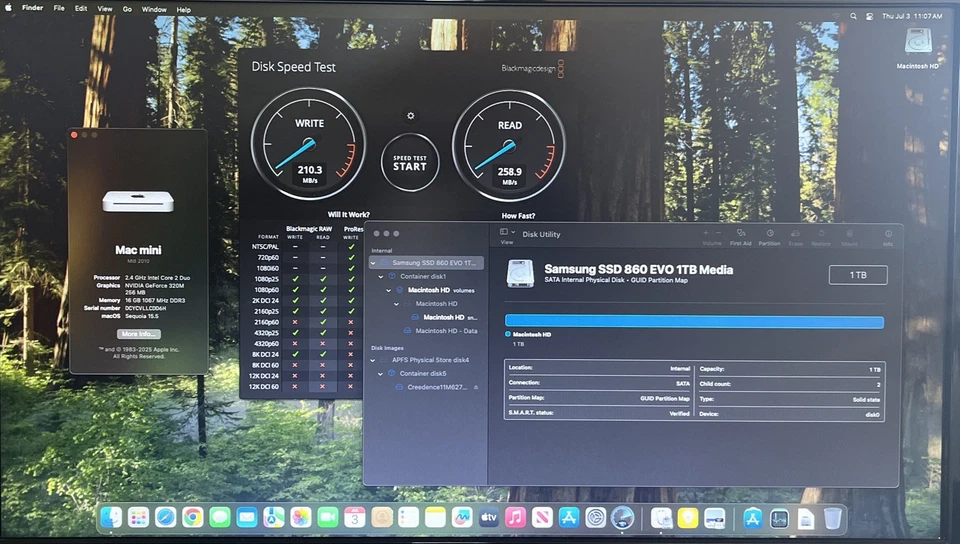Click the clock in the menu bar
This screenshot has width=960, height=544.
[x=912, y=17]
